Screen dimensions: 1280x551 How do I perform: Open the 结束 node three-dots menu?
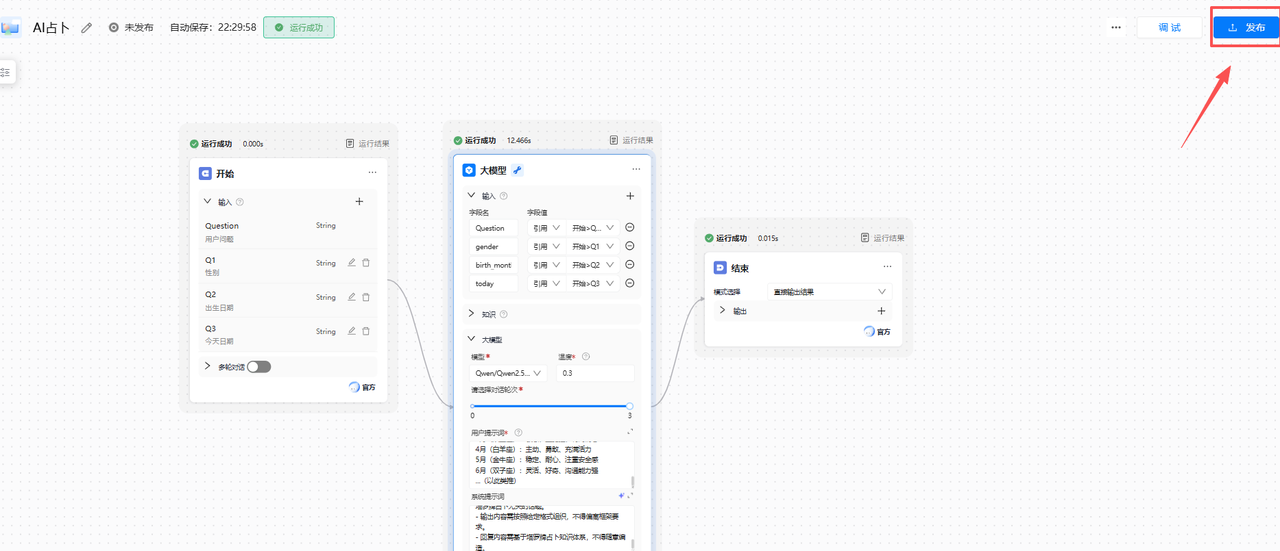(887, 267)
